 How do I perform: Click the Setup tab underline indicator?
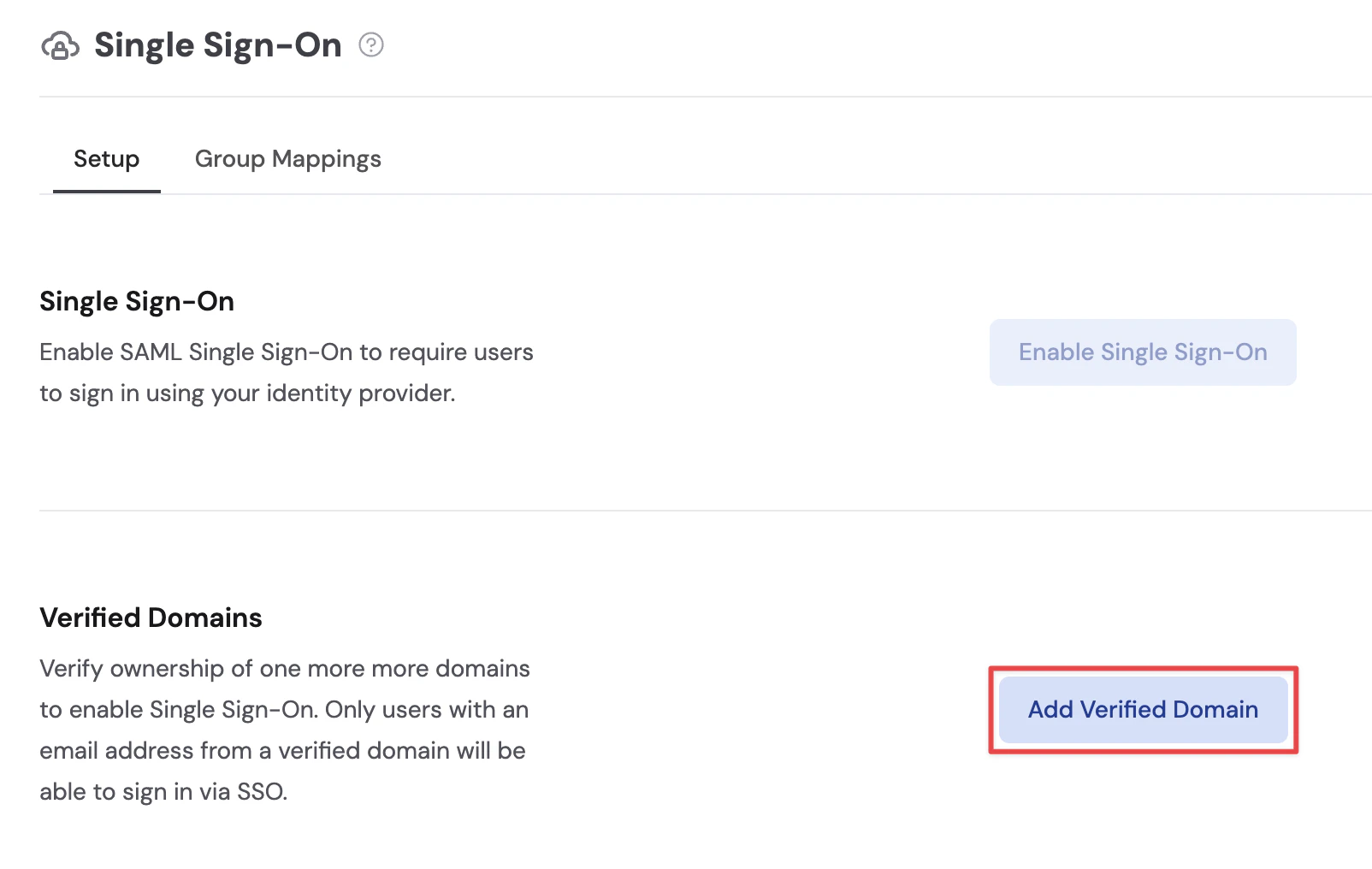point(106,192)
